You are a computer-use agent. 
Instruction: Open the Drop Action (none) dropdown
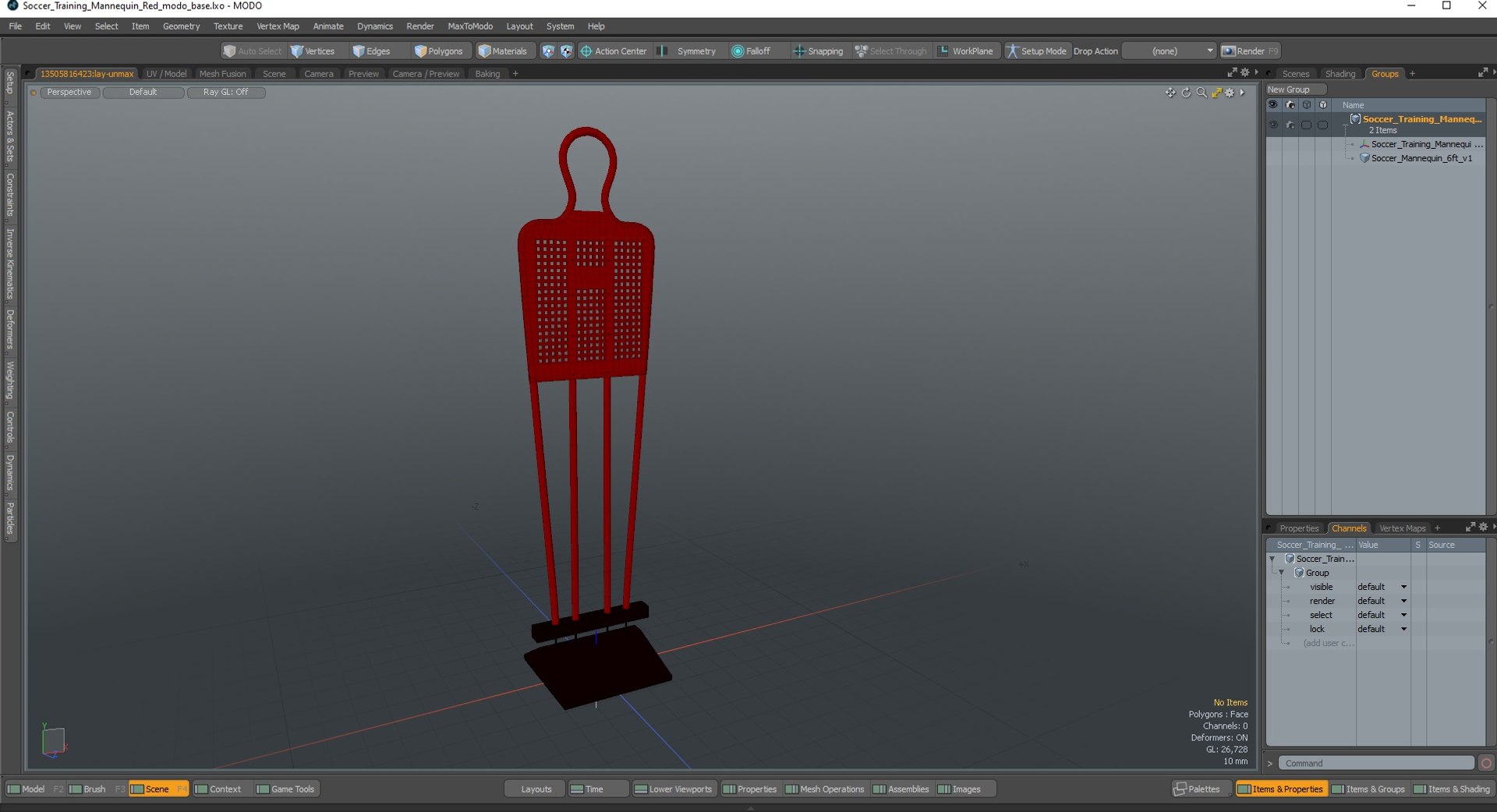[x=1170, y=51]
